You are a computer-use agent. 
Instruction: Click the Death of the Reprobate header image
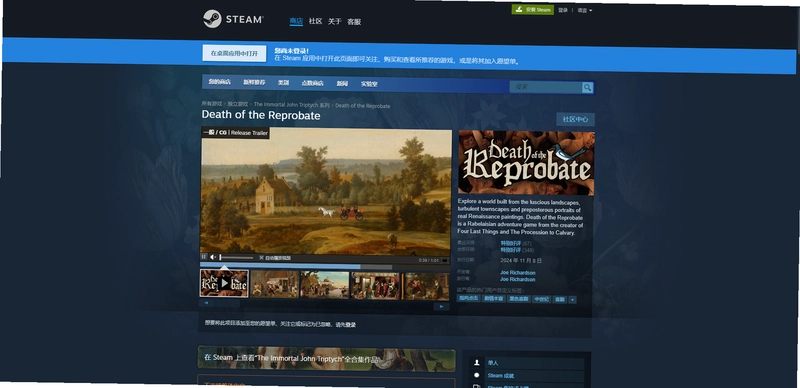(x=526, y=163)
